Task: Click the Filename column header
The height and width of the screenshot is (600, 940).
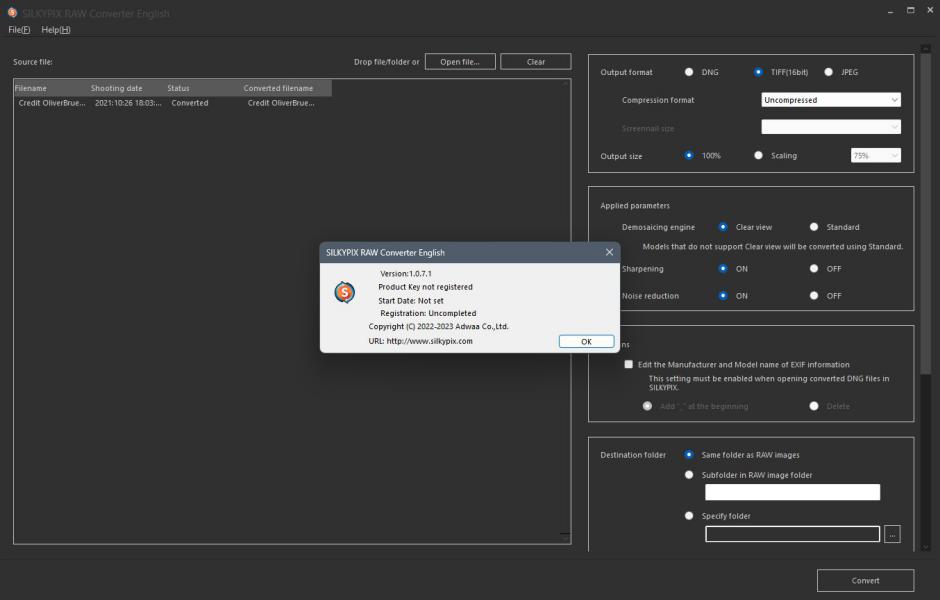Action: 52,88
